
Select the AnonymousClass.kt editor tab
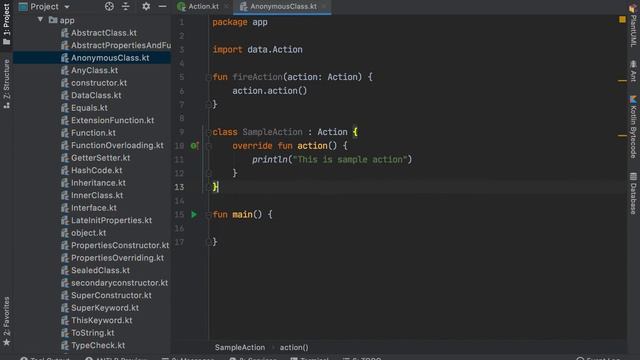[283, 7]
